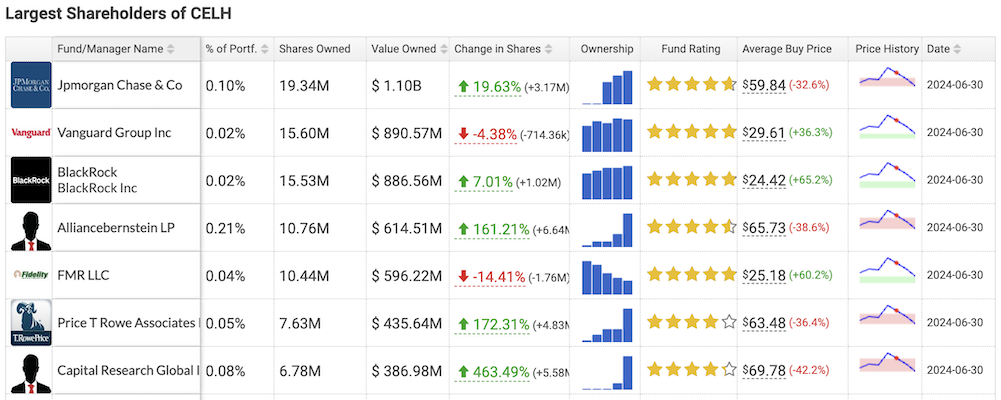Click Capital Research price history sparkline
The height and width of the screenshot is (400, 1001).
point(887,362)
